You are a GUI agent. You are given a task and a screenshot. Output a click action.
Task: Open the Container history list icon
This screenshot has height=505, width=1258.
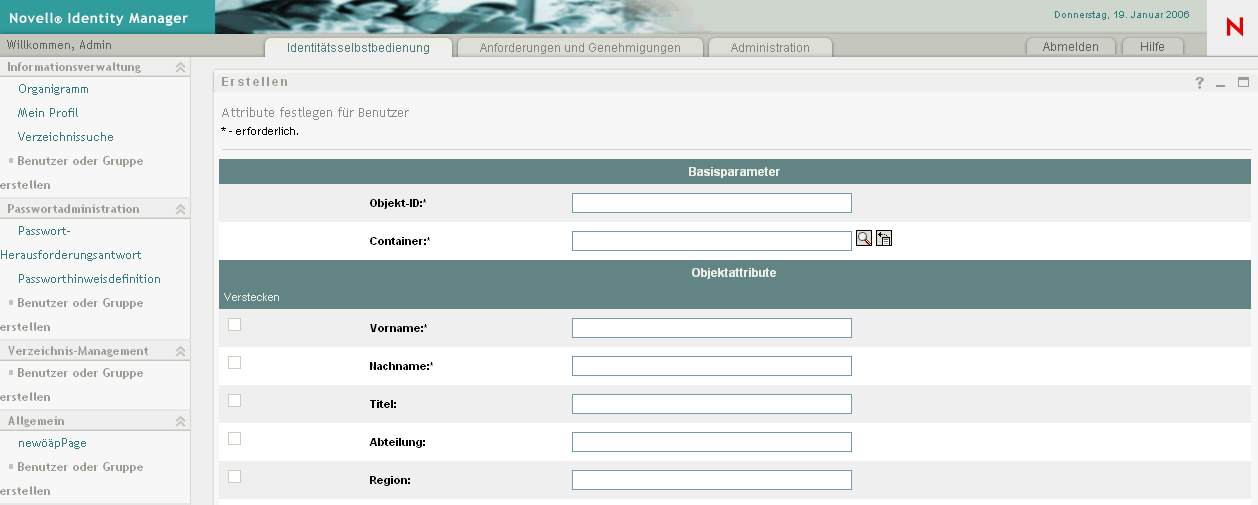(884, 238)
